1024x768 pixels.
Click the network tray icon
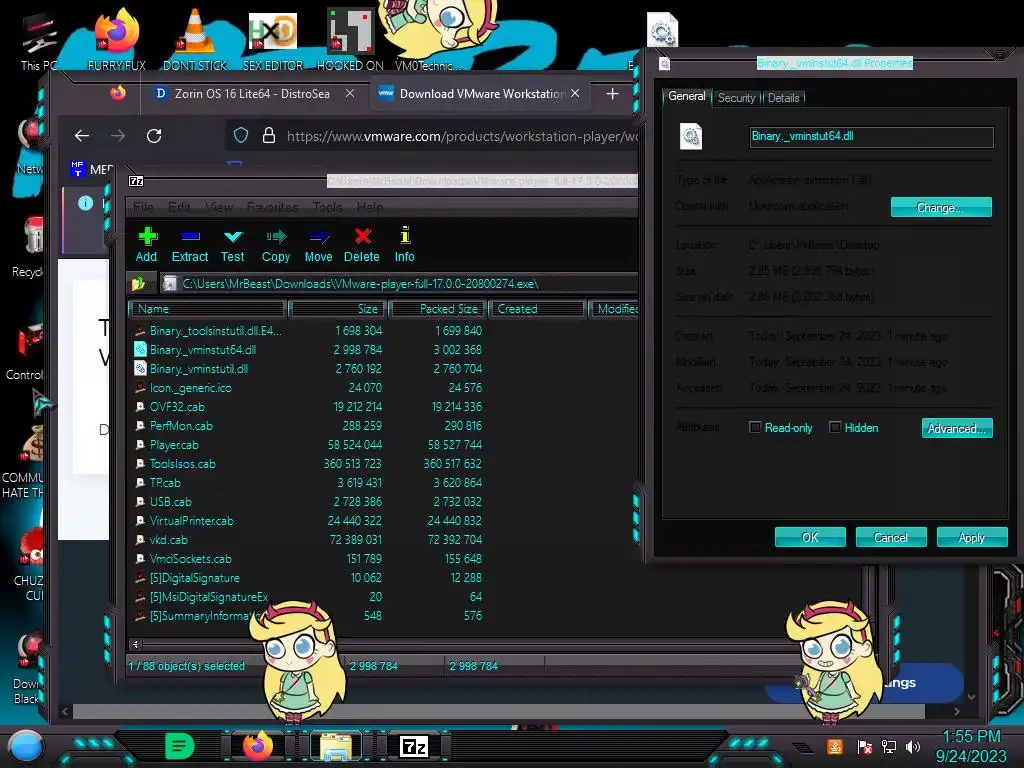pos(889,746)
